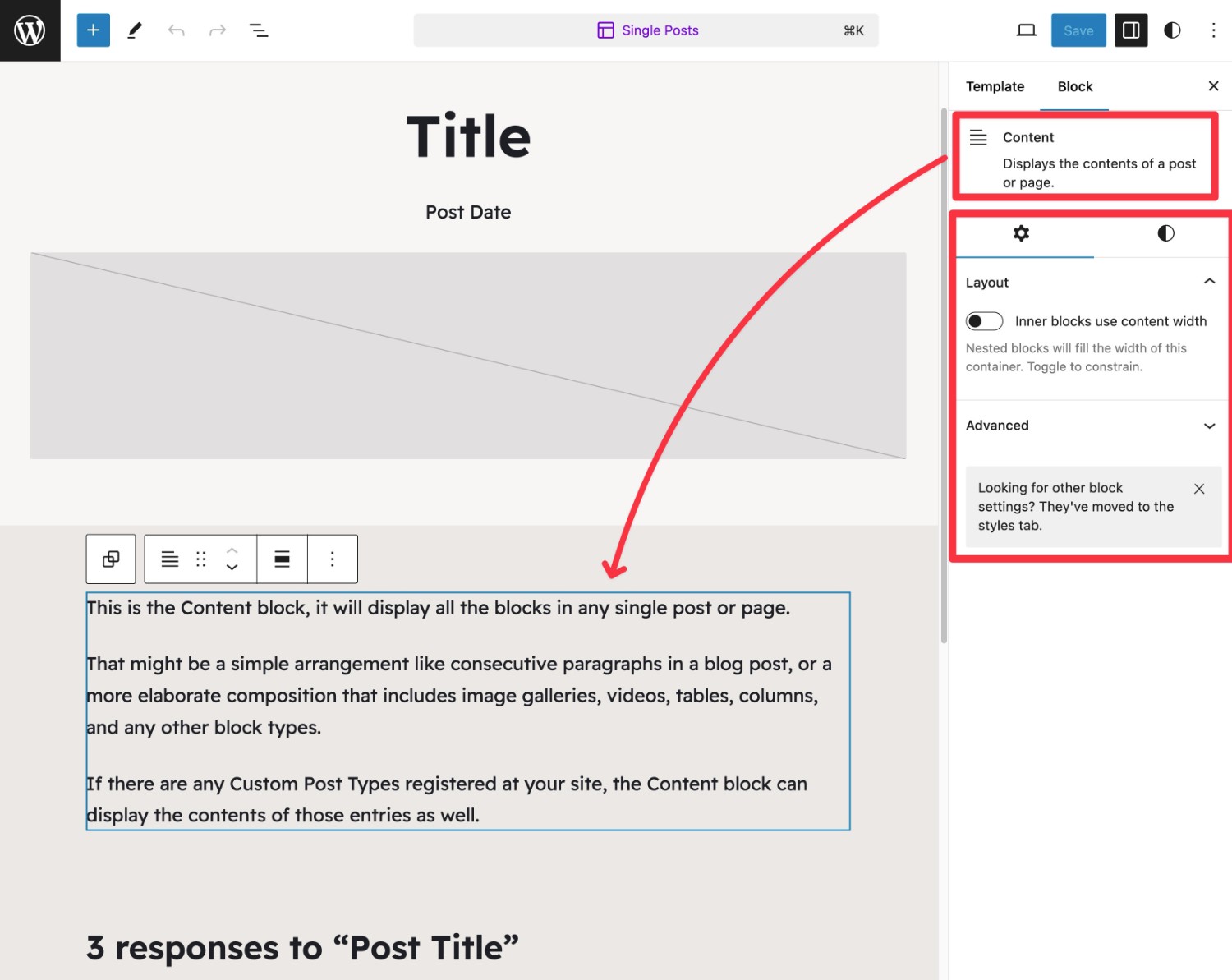Switch to the Block tab
The width and height of the screenshot is (1232, 980).
click(x=1074, y=86)
